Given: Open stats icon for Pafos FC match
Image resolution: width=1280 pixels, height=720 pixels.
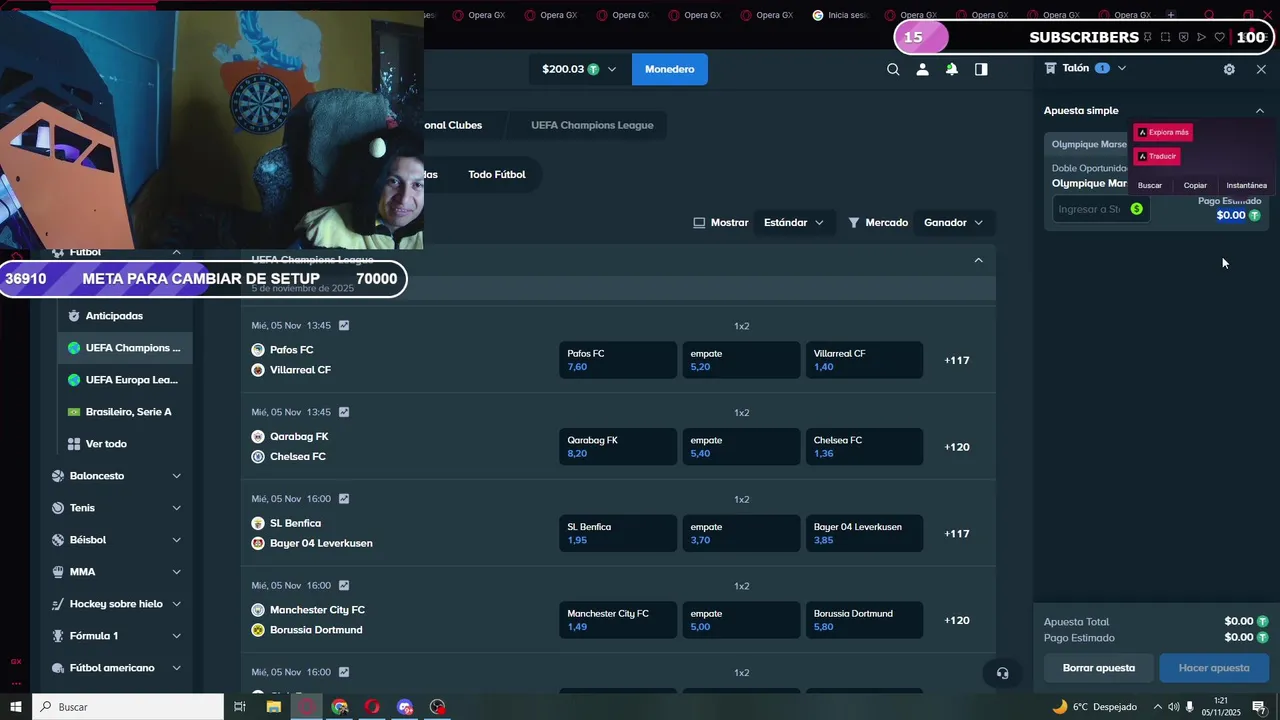Looking at the screenshot, I should (x=344, y=325).
